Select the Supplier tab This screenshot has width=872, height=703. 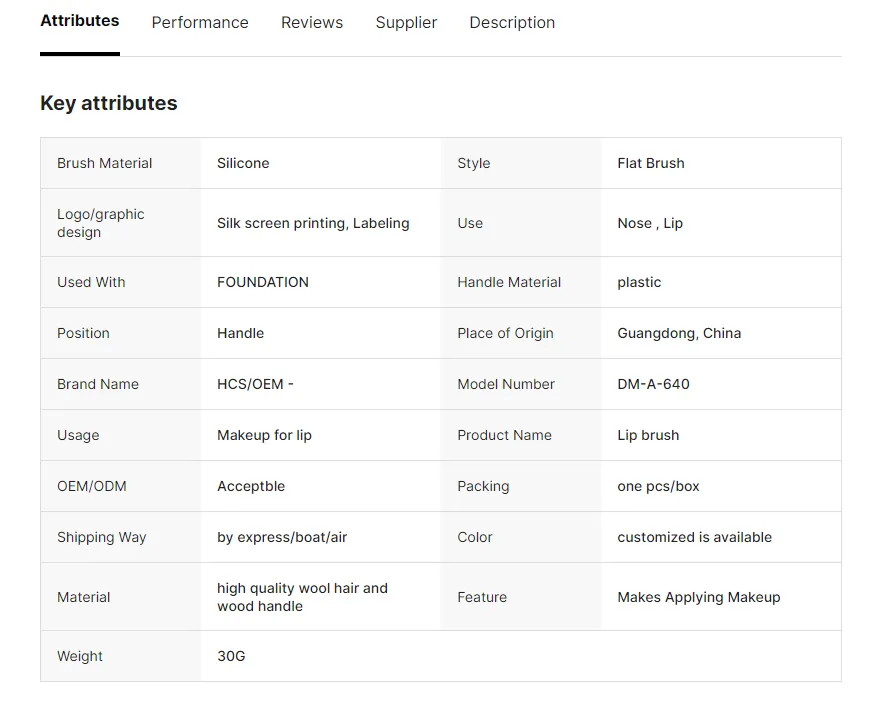point(406,22)
